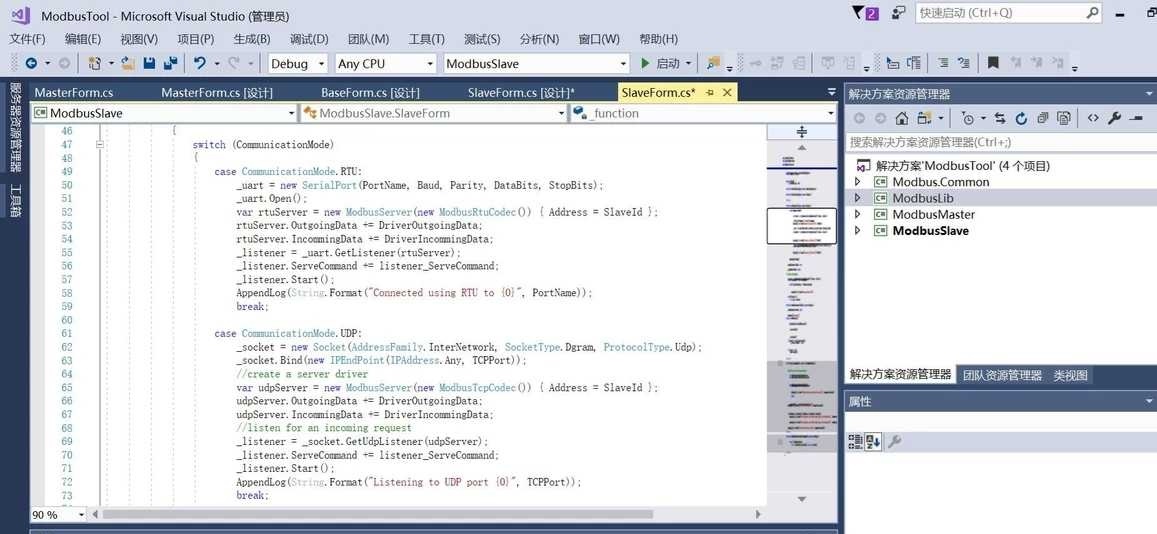Image resolution: width=1157 pixels, height=534 pixels.
Task: Switch to the 团队资源管理器 tab
Action: click(1002, 375)
